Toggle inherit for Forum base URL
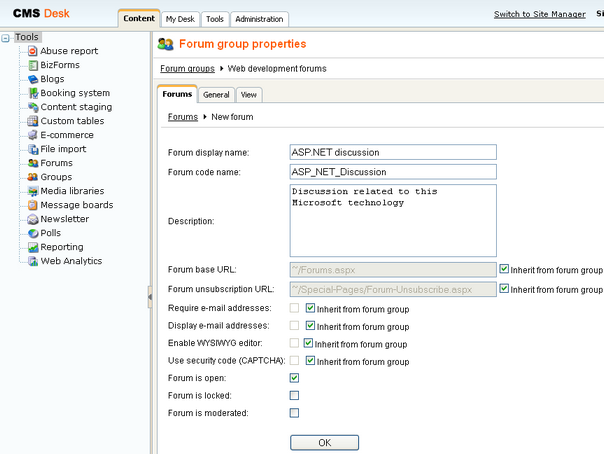The width and height of the screenshot is (604, 454). (504, 269)
